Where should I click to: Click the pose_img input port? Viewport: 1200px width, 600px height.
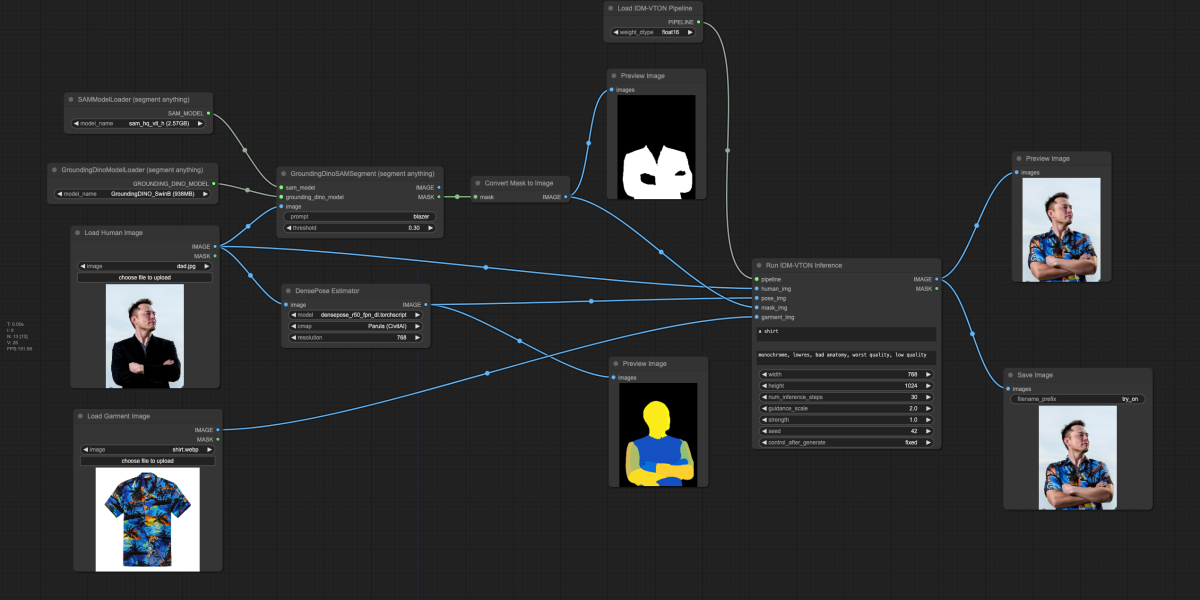[757, 298]
